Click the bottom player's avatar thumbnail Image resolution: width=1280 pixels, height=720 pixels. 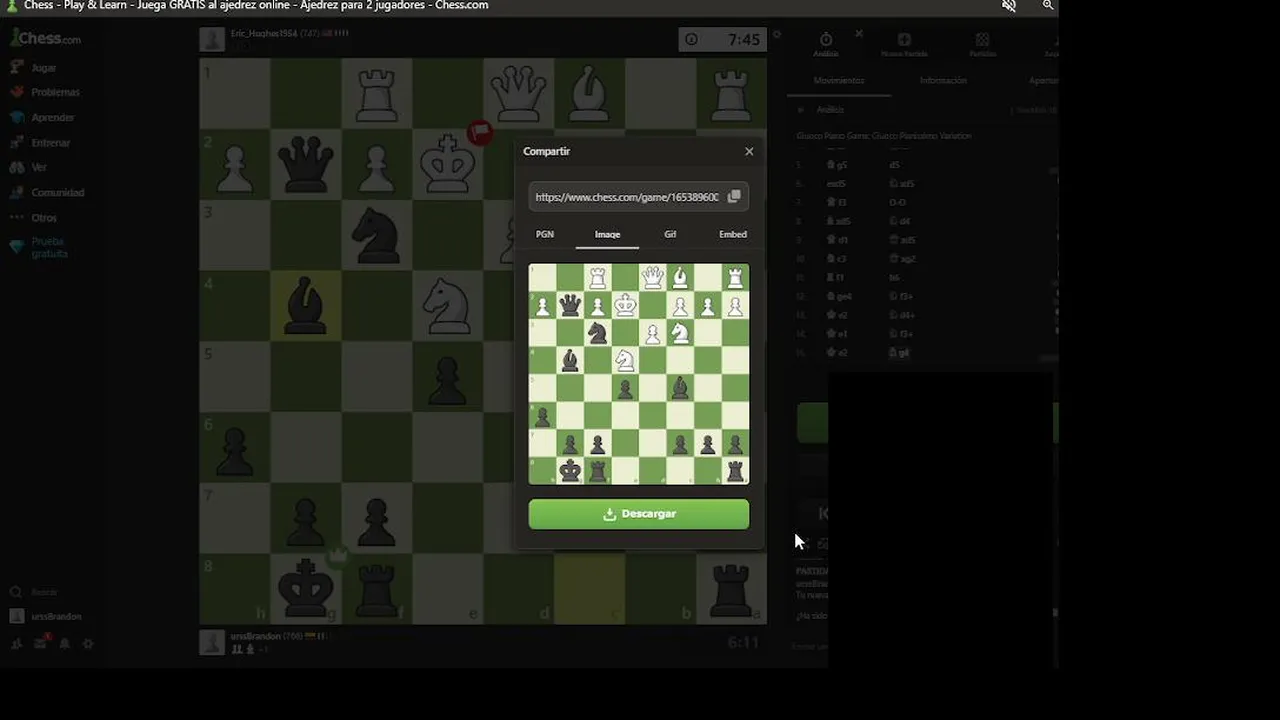click(x=212, y=642)
